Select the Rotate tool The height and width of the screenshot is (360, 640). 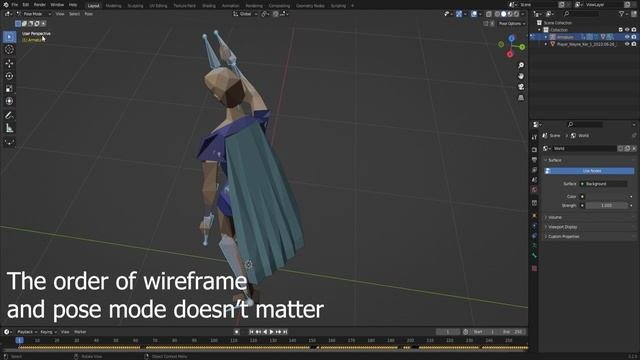pos(9,76)
